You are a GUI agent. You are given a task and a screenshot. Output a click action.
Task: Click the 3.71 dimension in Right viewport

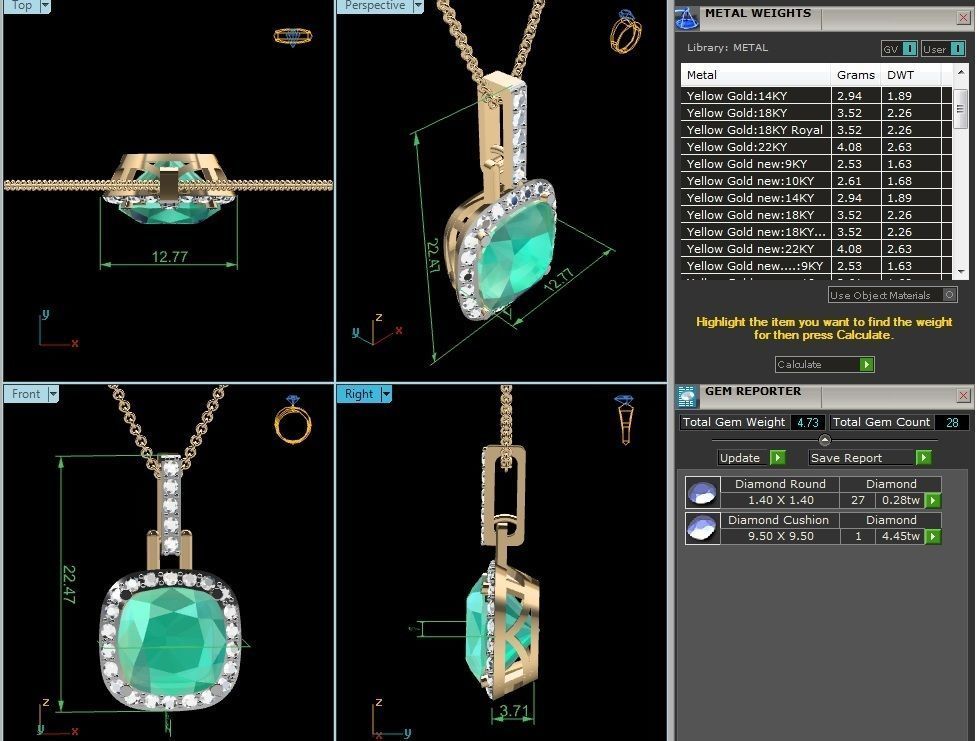[x=515, y=710]
